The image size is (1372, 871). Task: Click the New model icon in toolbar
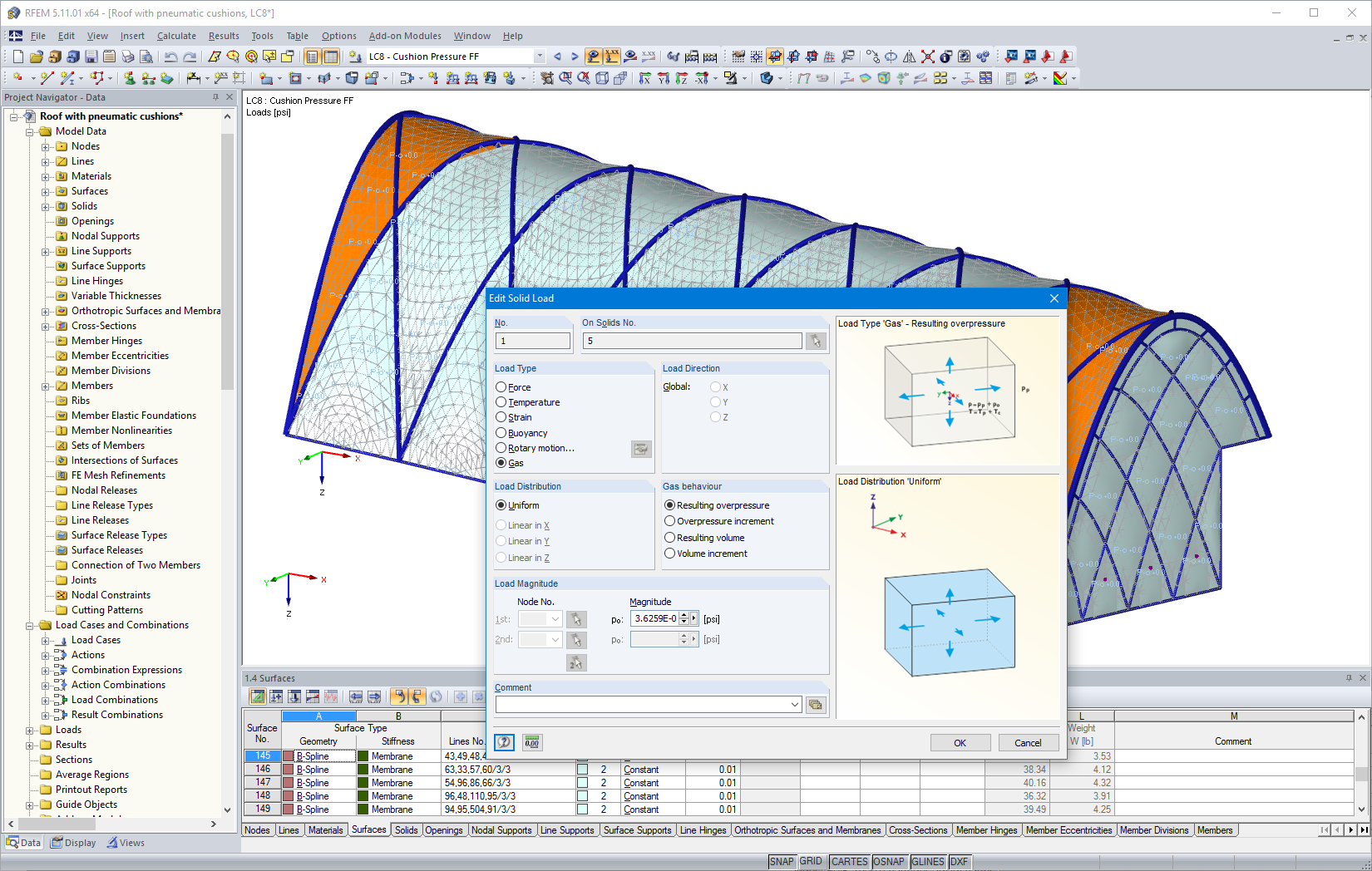[17, 57]
